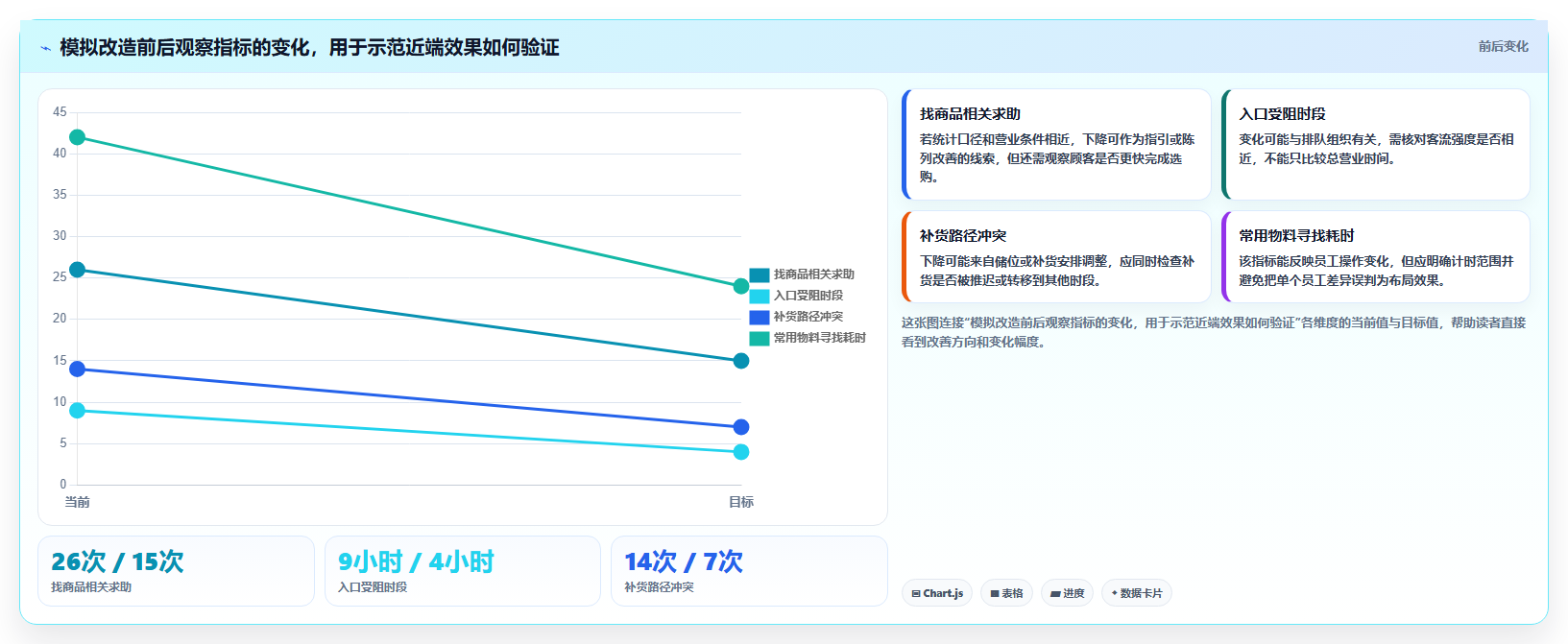Click the cyan data point at 4 on 目标
This screenshot has width=1568, height=644.
coord(741,452)
